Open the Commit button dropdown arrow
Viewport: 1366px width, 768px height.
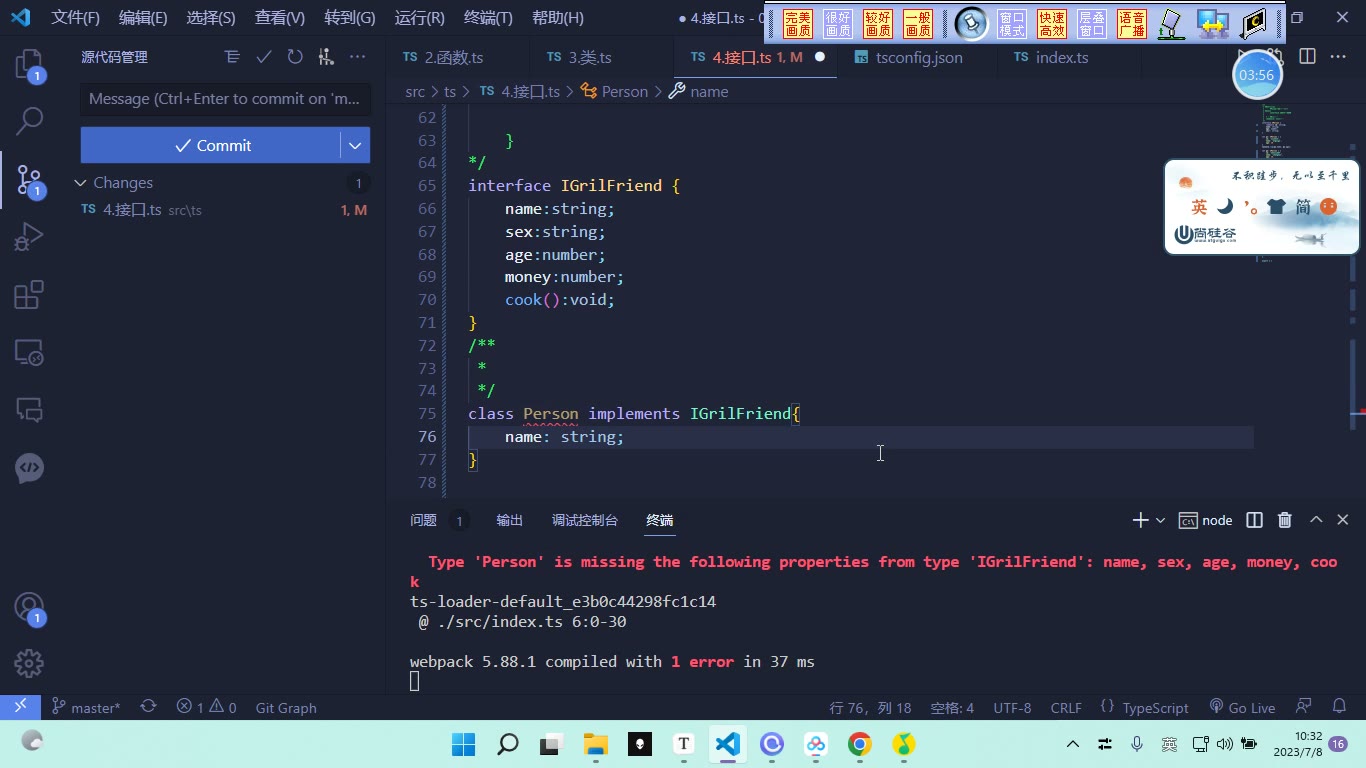[x=355, y=145]
